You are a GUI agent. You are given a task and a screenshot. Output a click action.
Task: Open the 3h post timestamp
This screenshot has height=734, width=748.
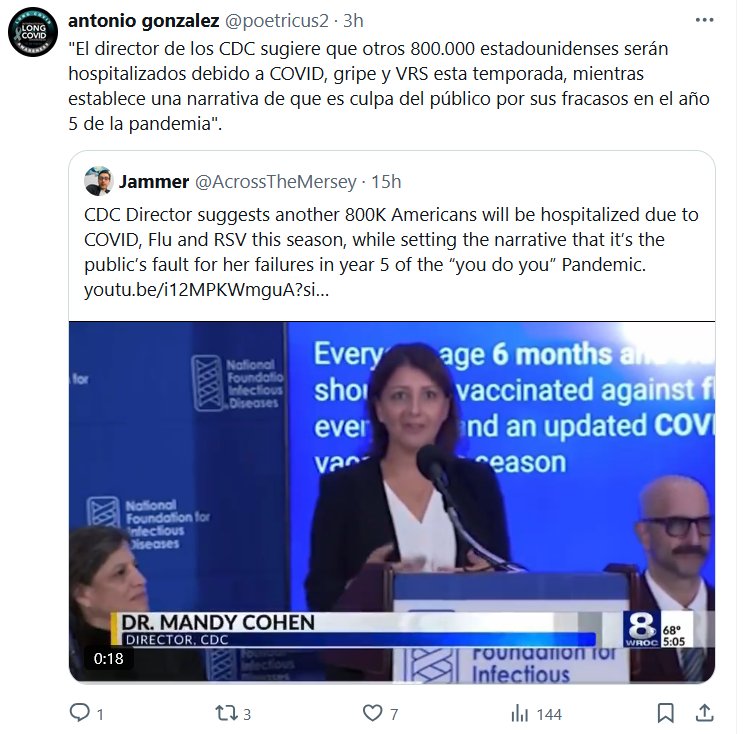pyautogui.click(x=353, y=21)
